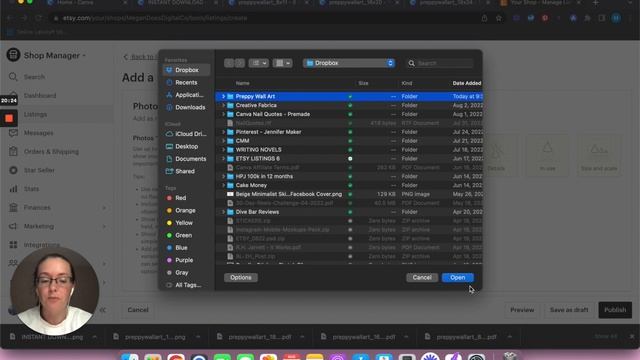Expand the Canva Nail Quotes - Premade folder
The image size is (640, 360).
coord(223,114)
